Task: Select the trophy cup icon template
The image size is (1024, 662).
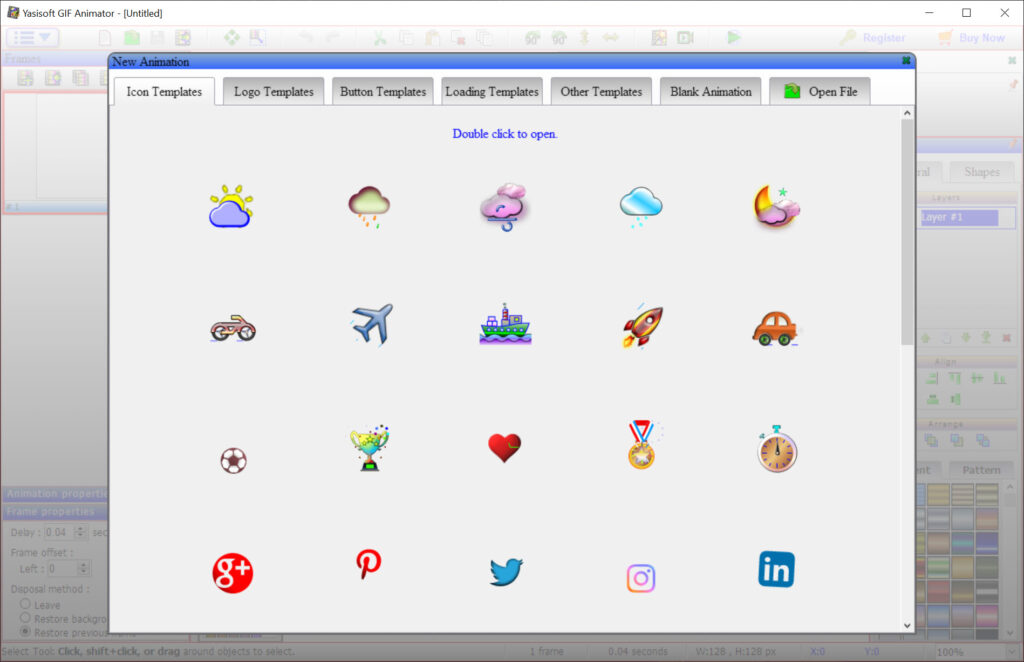Action: click(x=370, y=448)
